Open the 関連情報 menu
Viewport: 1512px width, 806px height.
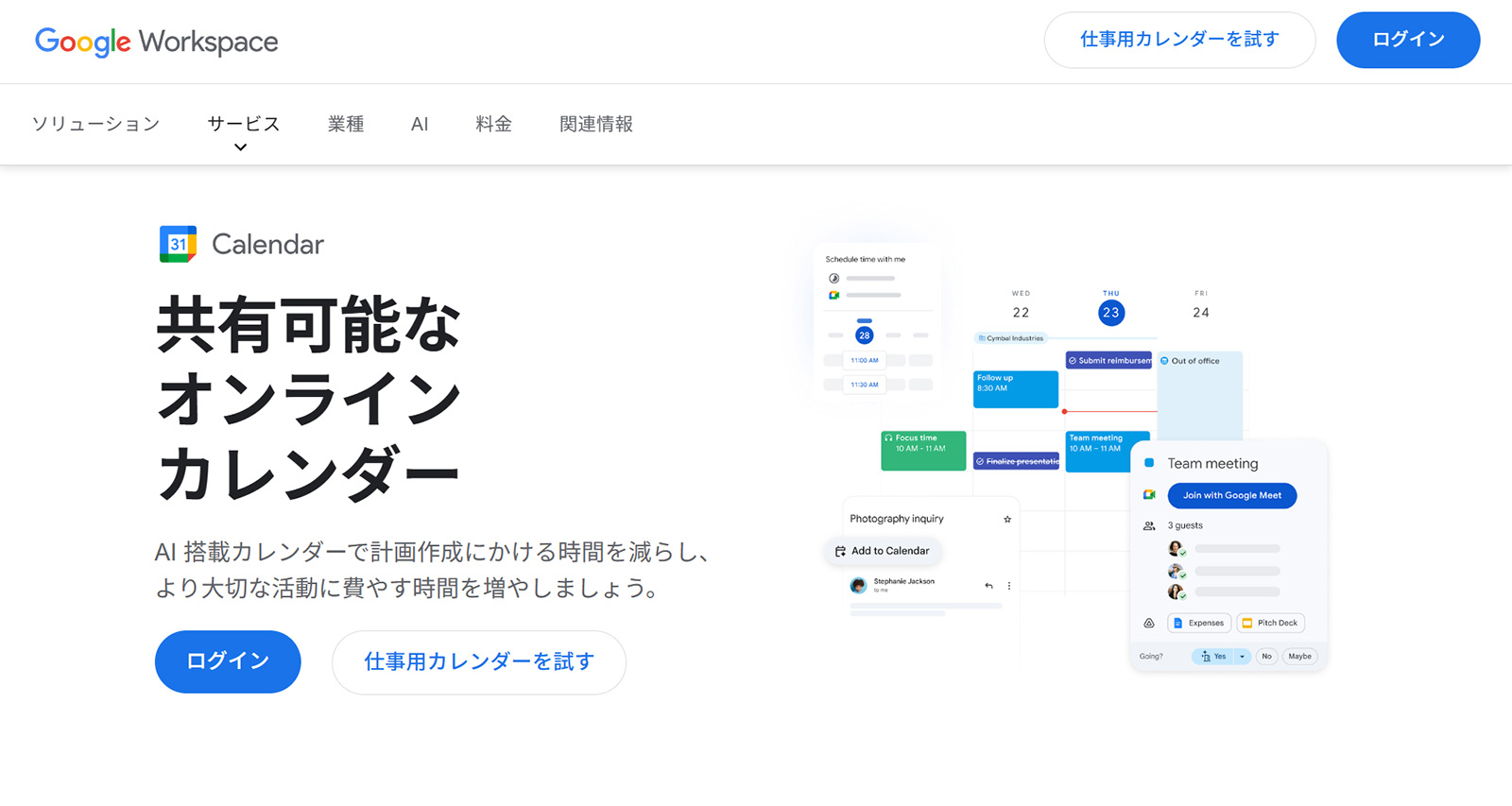pos(596,124)
